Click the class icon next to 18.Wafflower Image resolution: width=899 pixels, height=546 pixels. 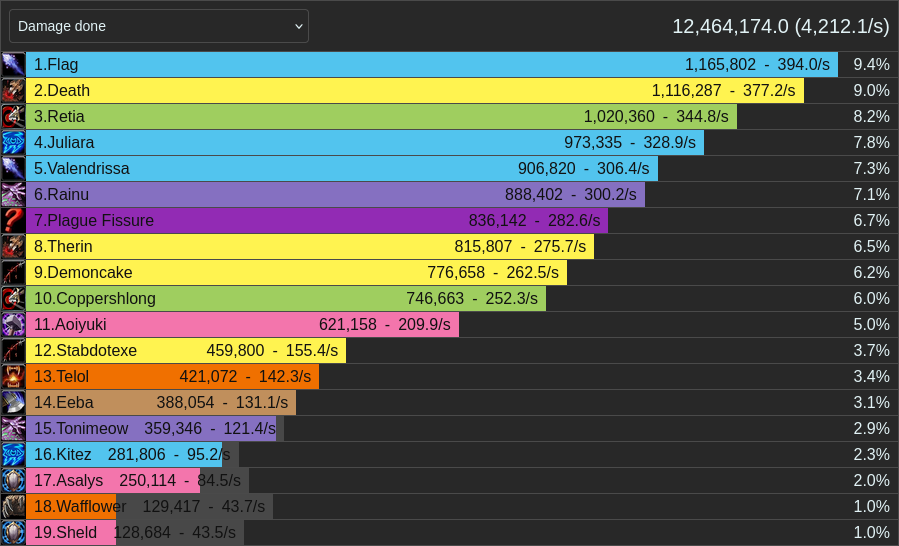[13, 506]
